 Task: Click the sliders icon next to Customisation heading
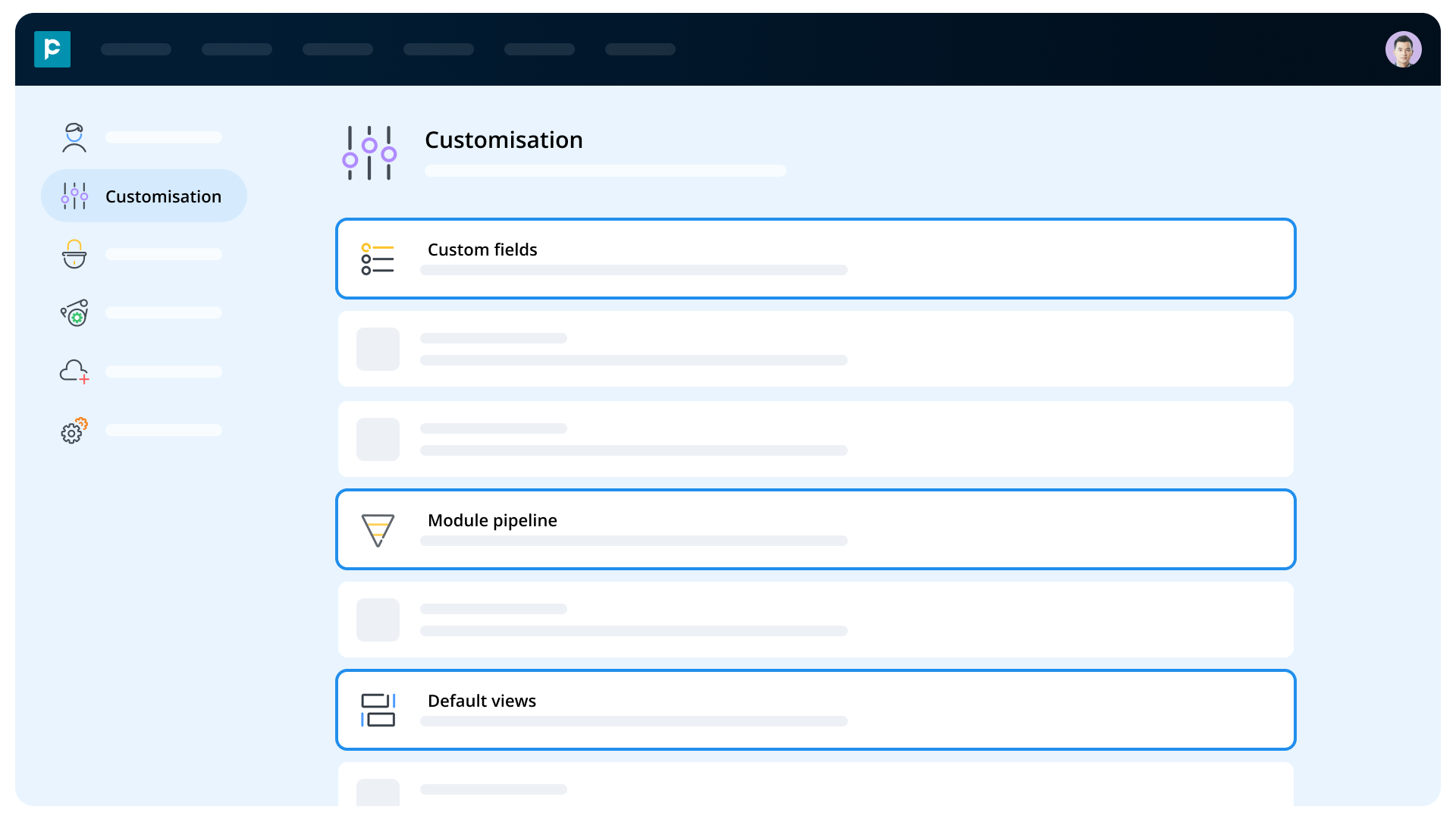[x=369, y=152]
